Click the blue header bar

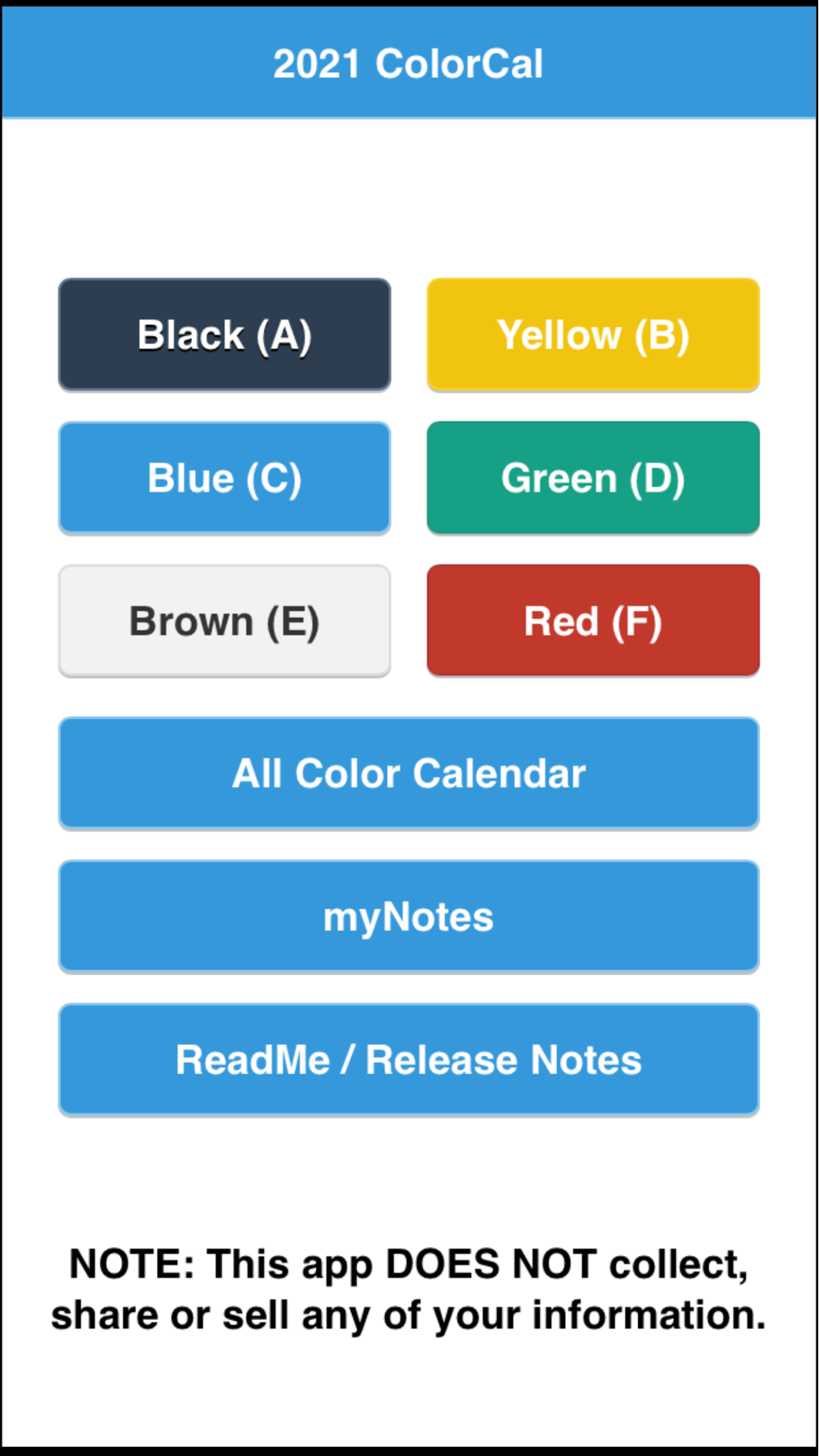click(x=409, y=63)
